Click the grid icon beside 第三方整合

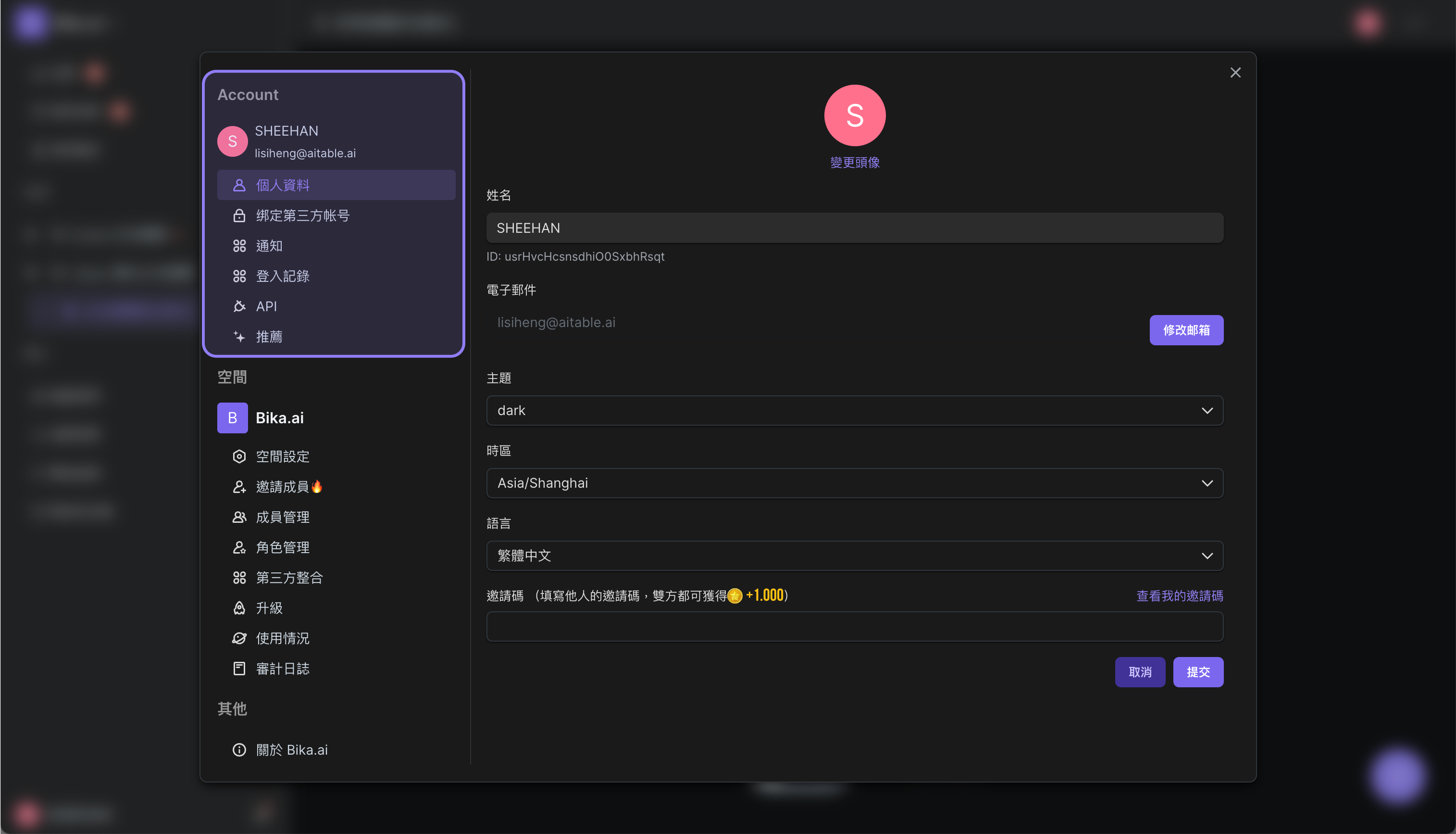click(x=239, y=577)
